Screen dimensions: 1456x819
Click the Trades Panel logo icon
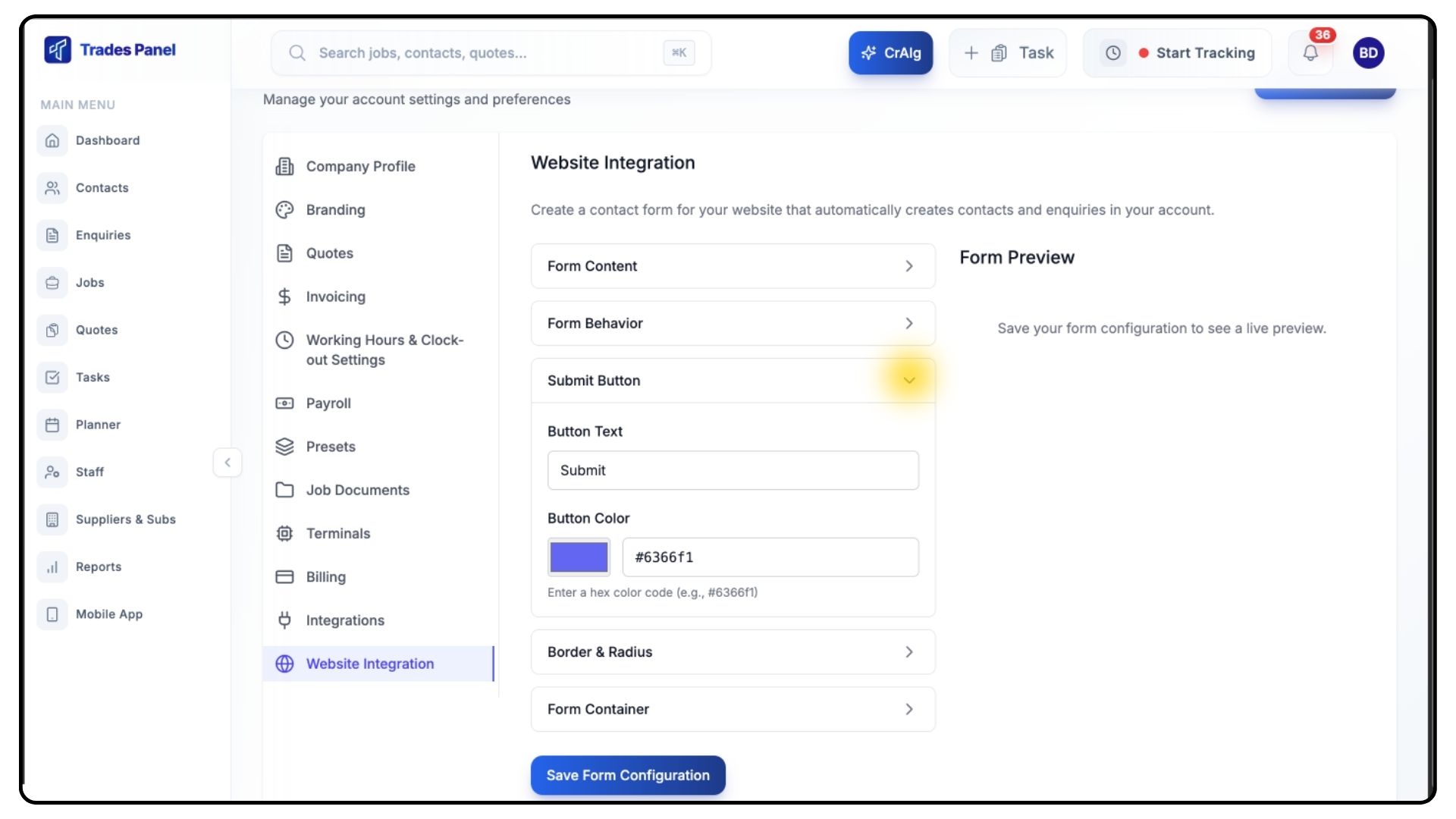58,50
